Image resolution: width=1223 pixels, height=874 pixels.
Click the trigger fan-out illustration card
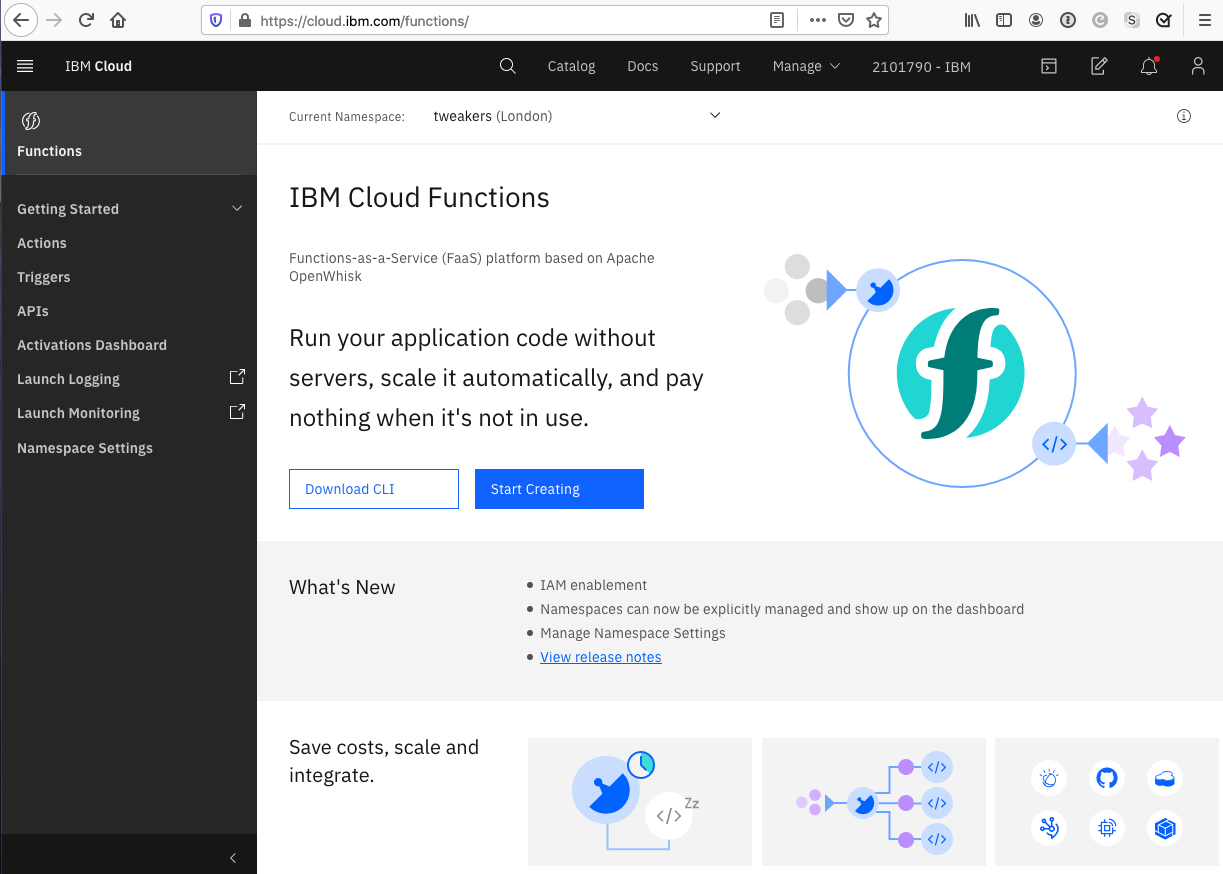pyautogui.click(x=874, y=802)
